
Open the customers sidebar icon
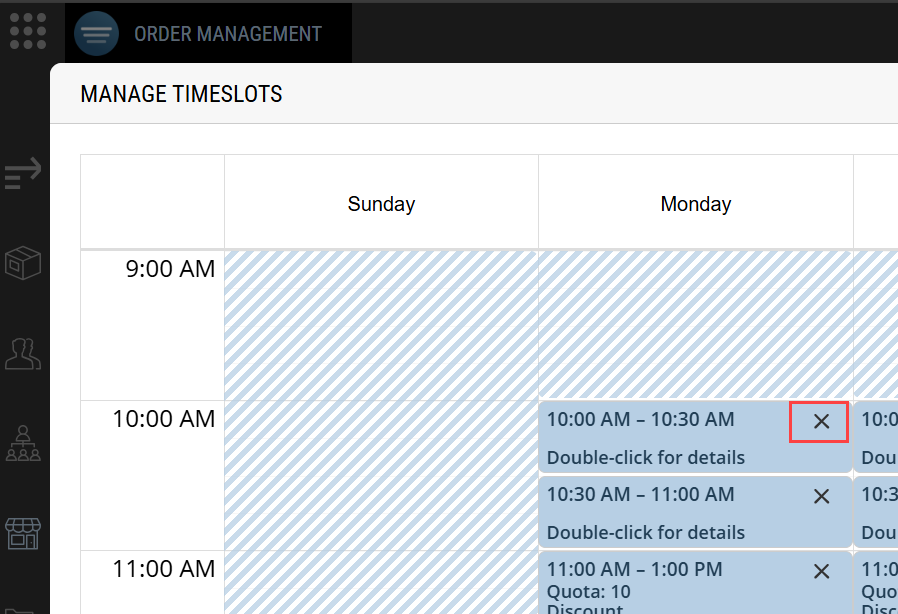(23, 353)
